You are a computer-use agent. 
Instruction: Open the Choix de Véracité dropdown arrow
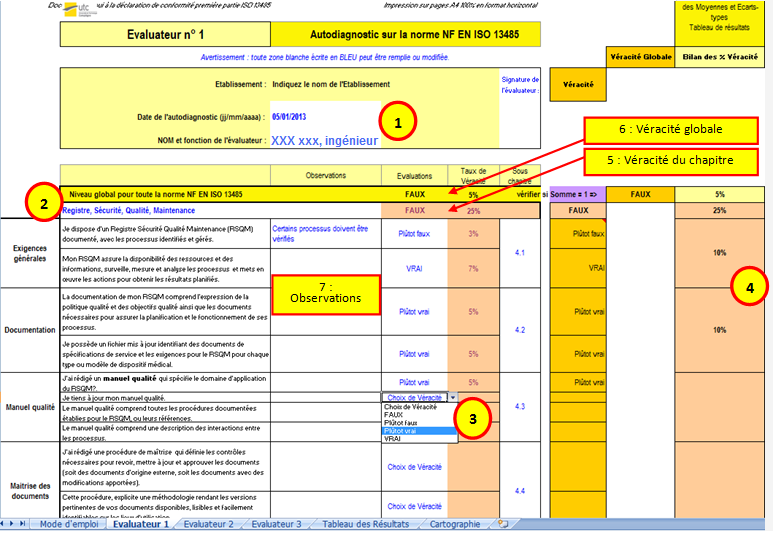click(451, 398)
